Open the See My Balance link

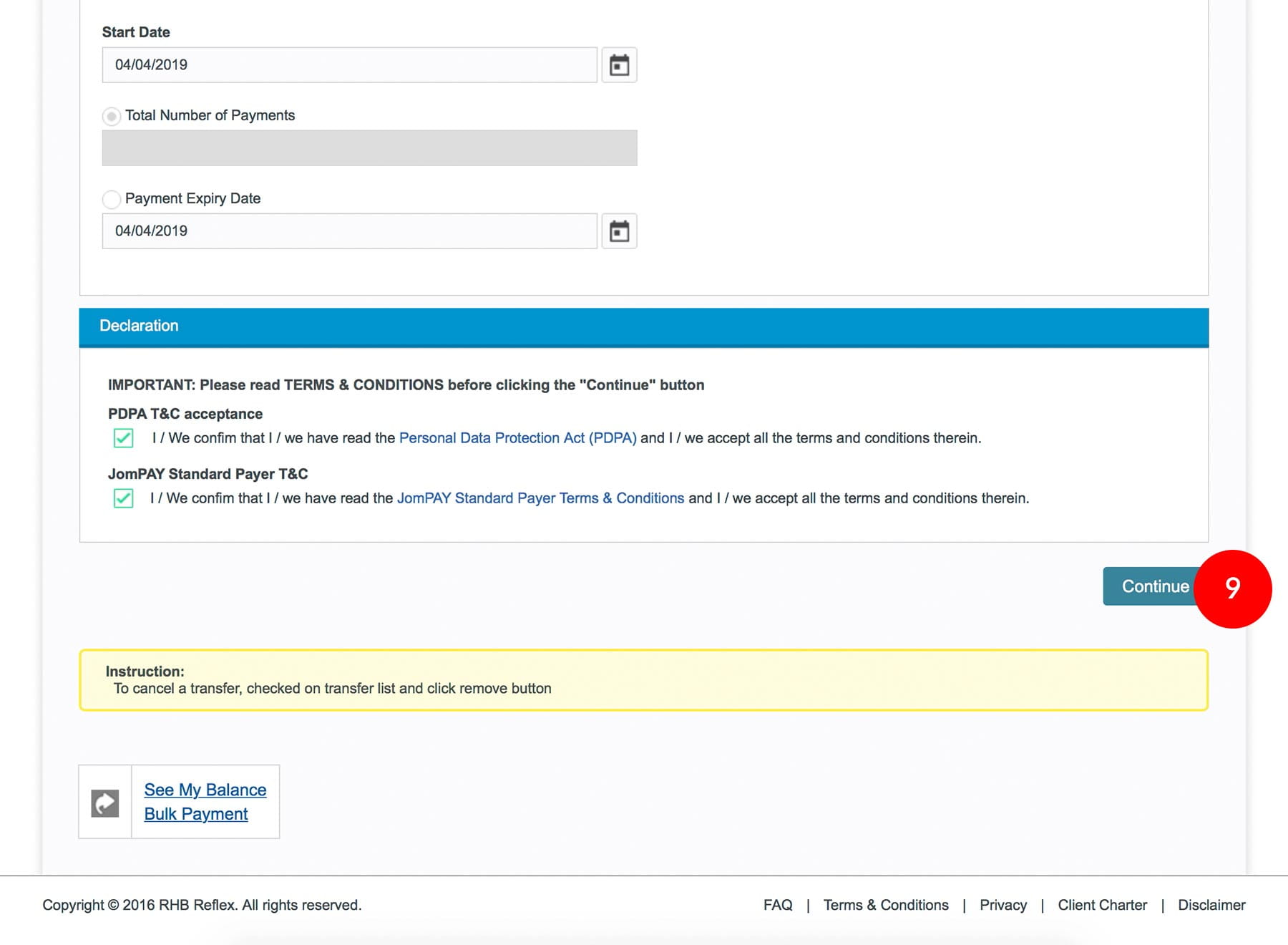tap(205, 790)
